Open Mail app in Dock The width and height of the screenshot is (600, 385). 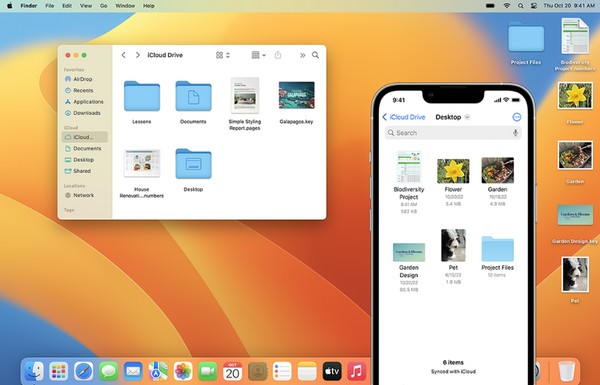(133, 371)
